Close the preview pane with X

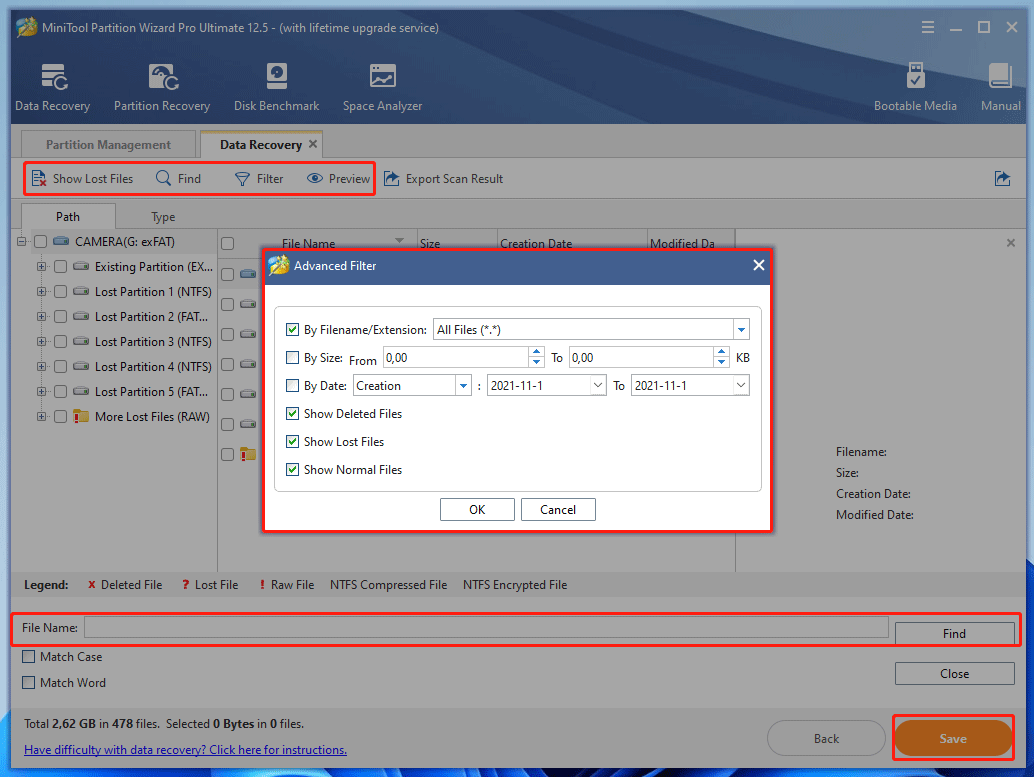pyautogui.click(x=1011, y=243)
